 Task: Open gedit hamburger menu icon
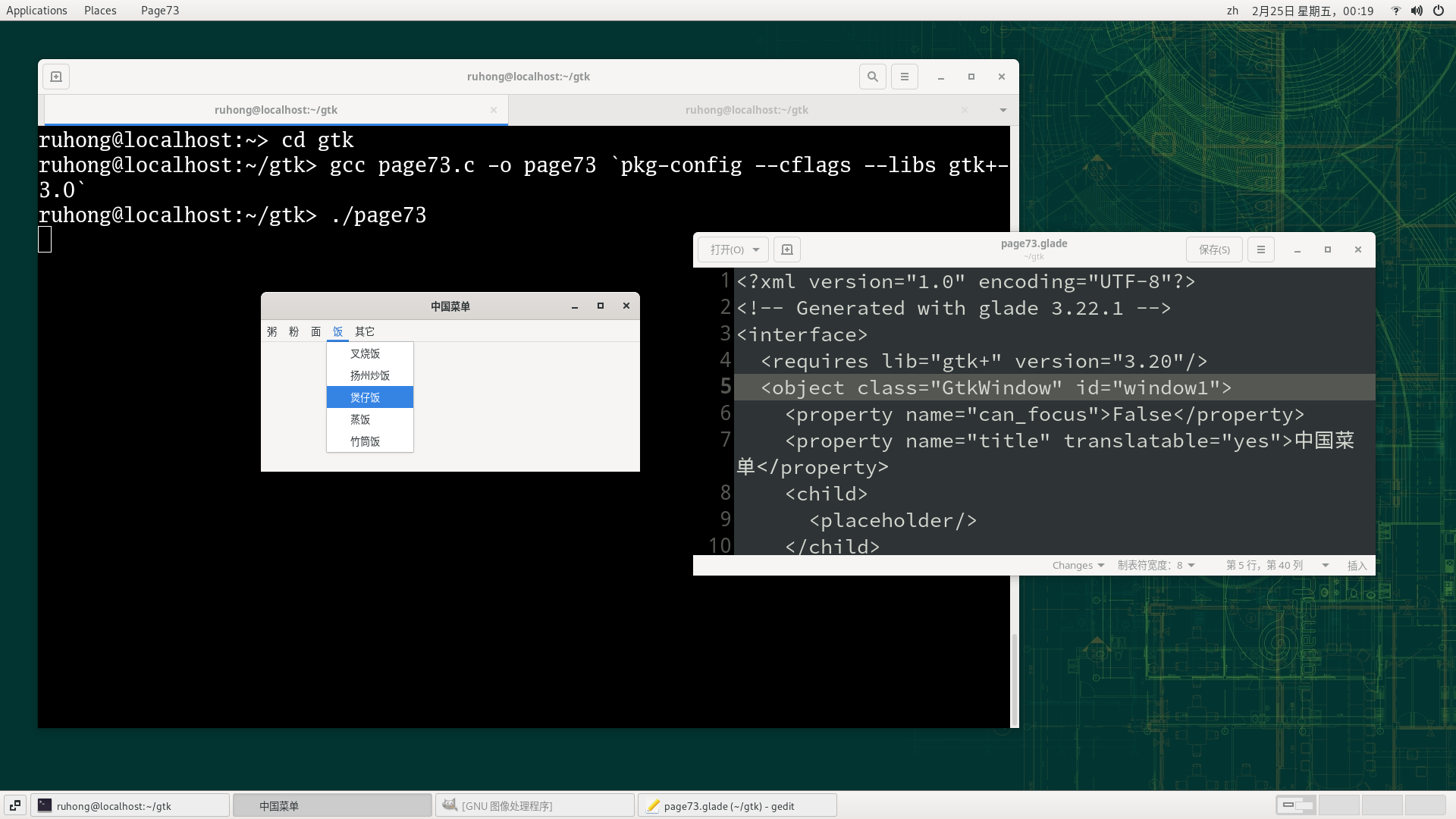tap(1261, 249)
